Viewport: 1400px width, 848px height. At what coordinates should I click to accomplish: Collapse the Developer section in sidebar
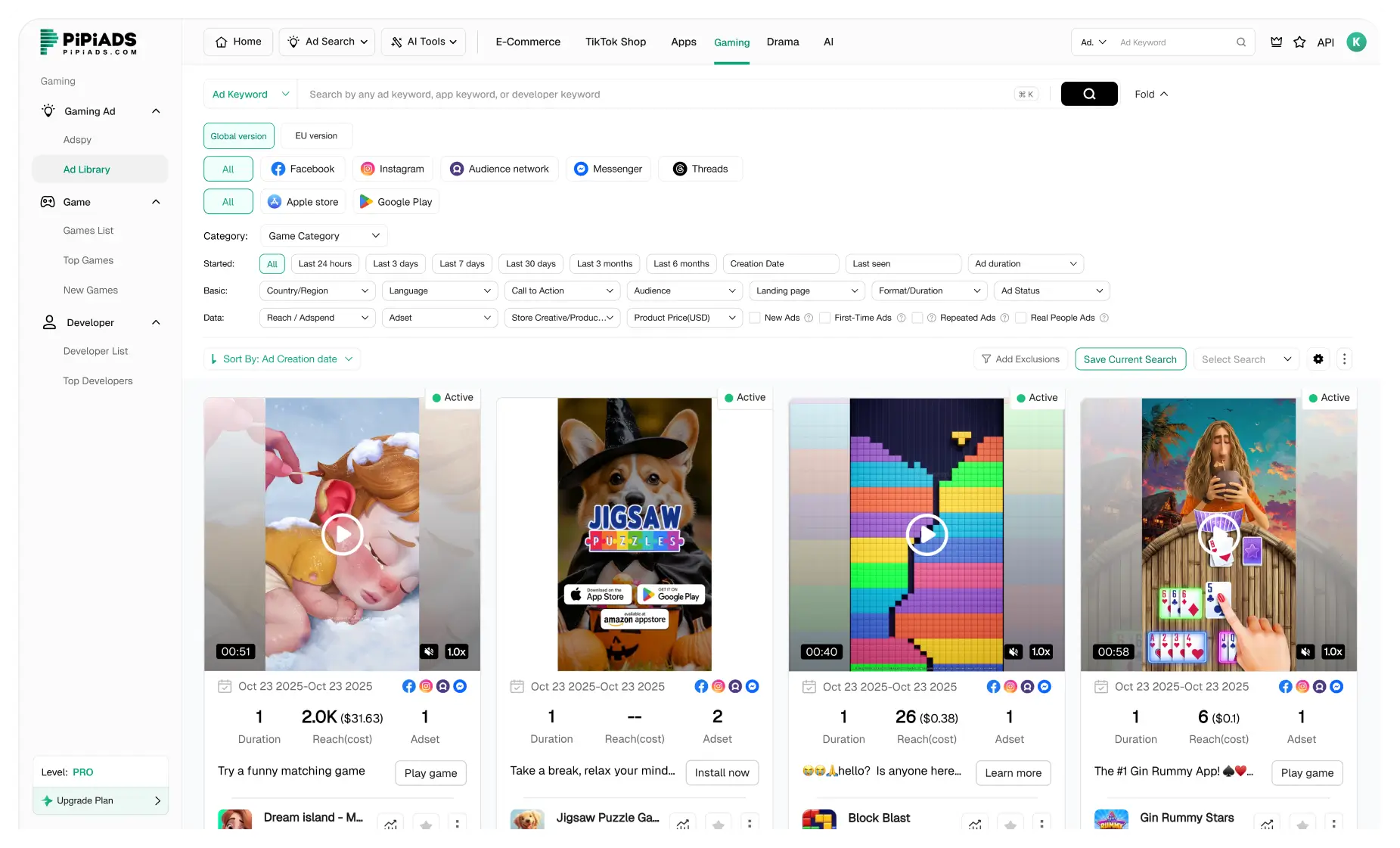point(156,322)
